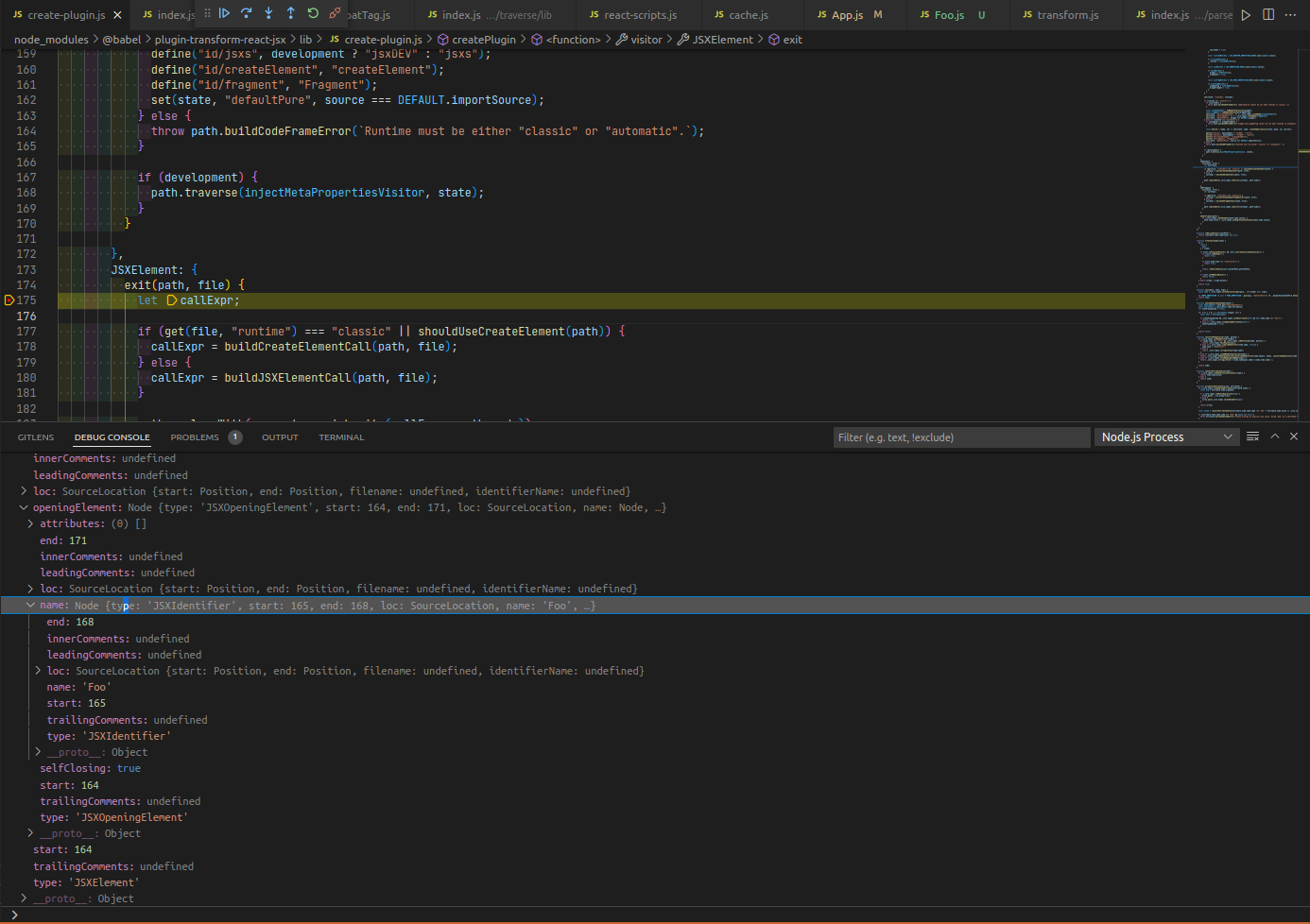Click the Step Into debug icon
This screenshot has height=924, width=1310.
pyautogui.click(x=268, y=13)
